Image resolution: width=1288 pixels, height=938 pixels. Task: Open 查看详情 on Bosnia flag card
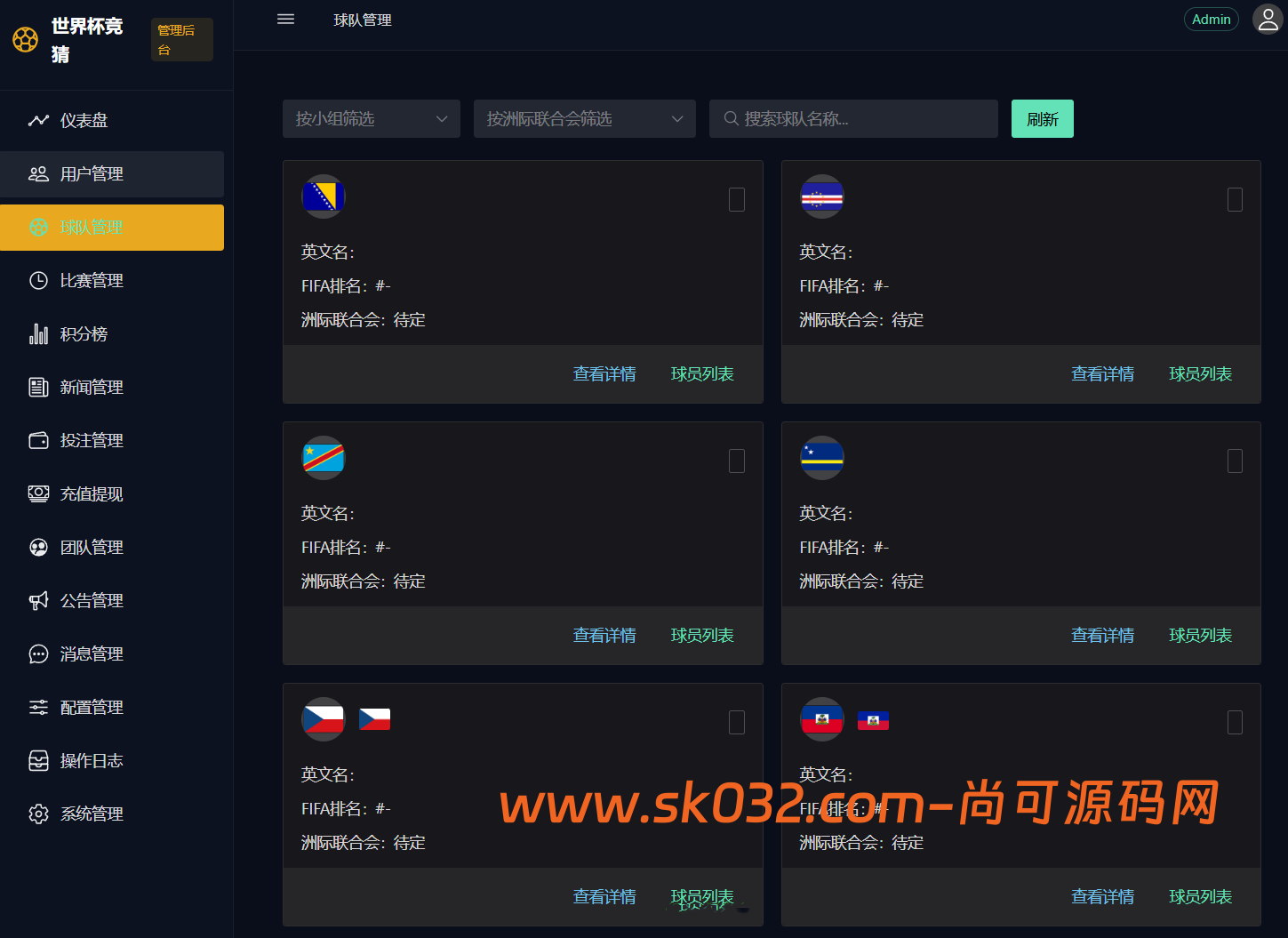coord(604,373)
